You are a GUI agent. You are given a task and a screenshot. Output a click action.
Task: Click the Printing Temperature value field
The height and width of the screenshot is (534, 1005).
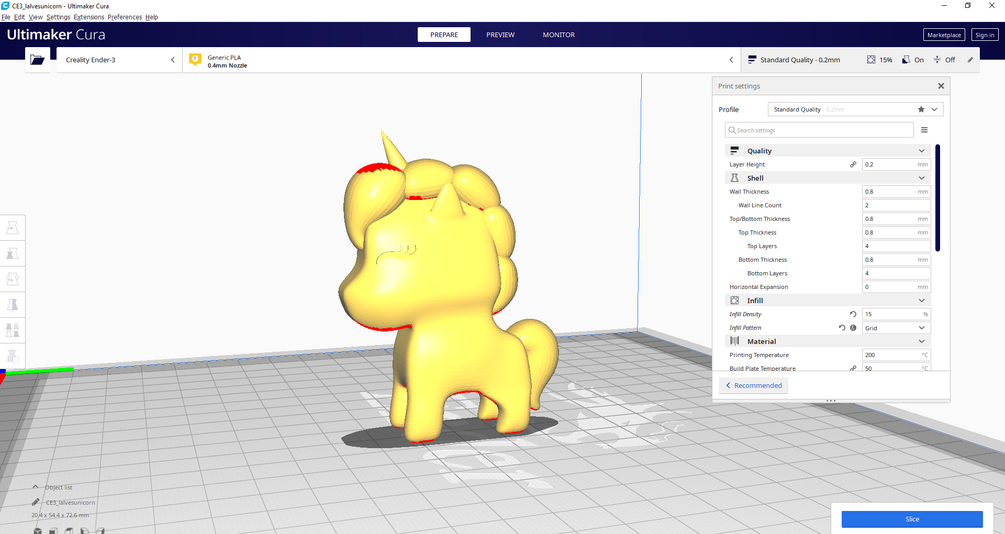pyautogui.click(x=896, y=355)
